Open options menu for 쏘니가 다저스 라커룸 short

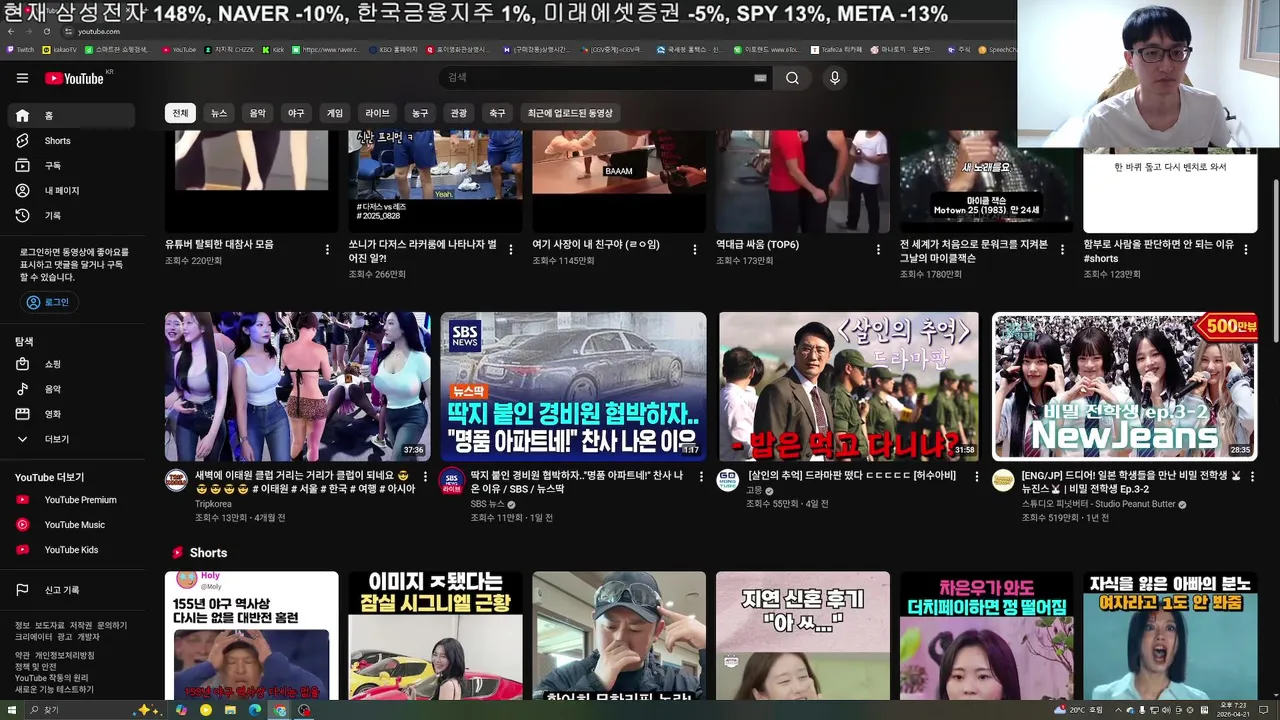pos(511,250)
